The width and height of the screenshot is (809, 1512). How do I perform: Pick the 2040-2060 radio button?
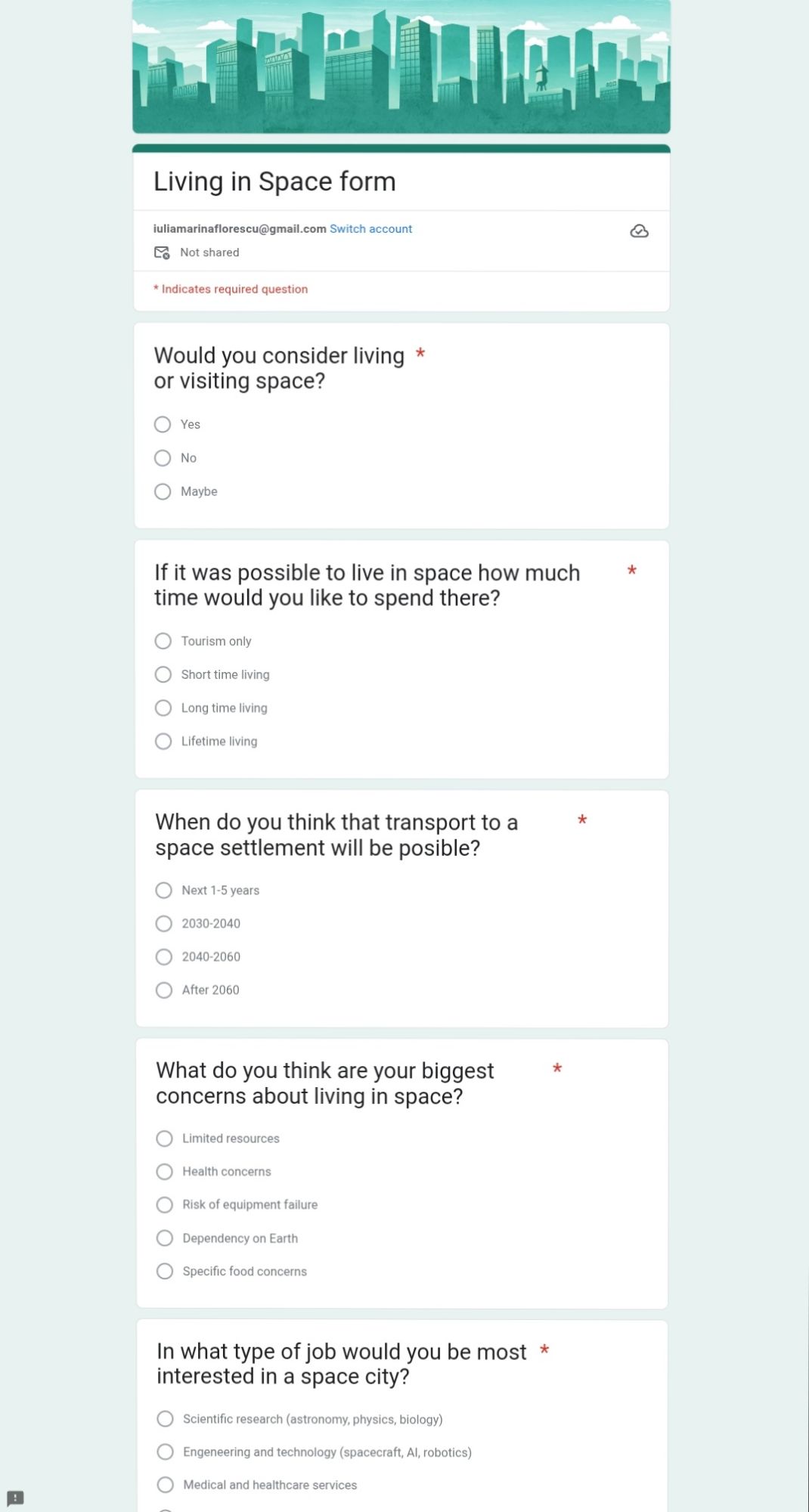(x=164, y=957)
